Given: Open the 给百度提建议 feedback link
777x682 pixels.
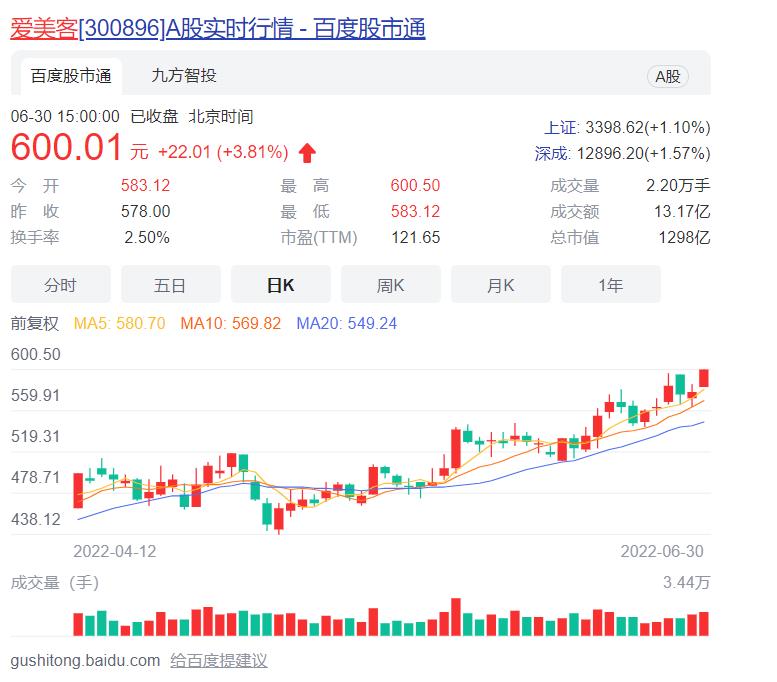Looking at the screenshot, I should pos(219,661).
